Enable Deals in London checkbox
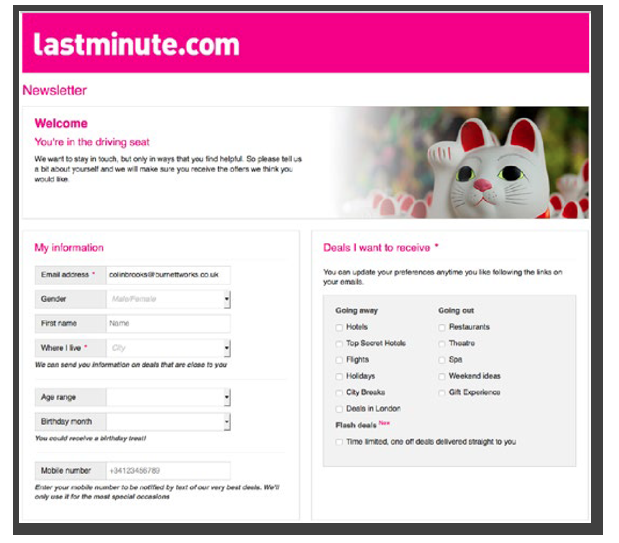Image resolution: width=619 pixels, height=543 pixels. click(x=340, y=409)
